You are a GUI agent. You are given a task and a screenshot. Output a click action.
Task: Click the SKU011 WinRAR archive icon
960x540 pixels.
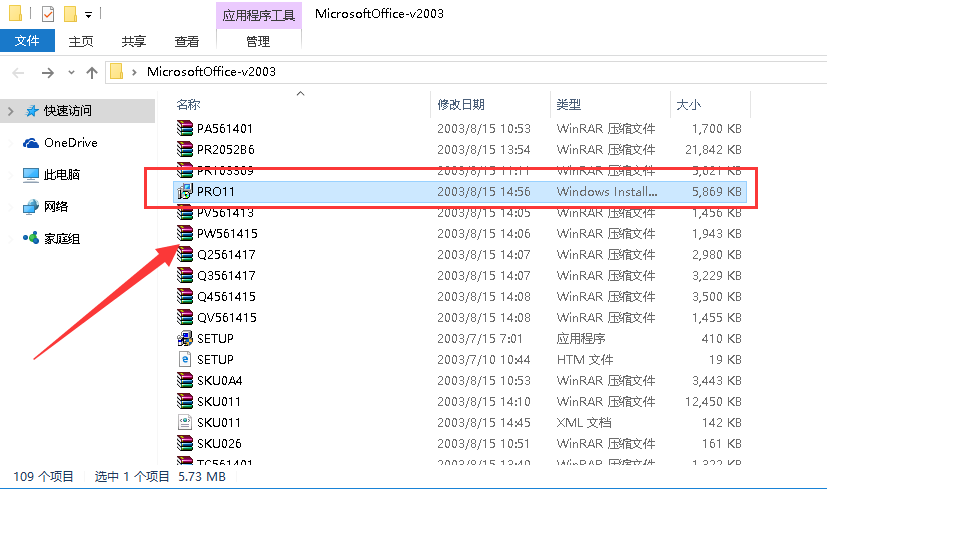point(185,401)
